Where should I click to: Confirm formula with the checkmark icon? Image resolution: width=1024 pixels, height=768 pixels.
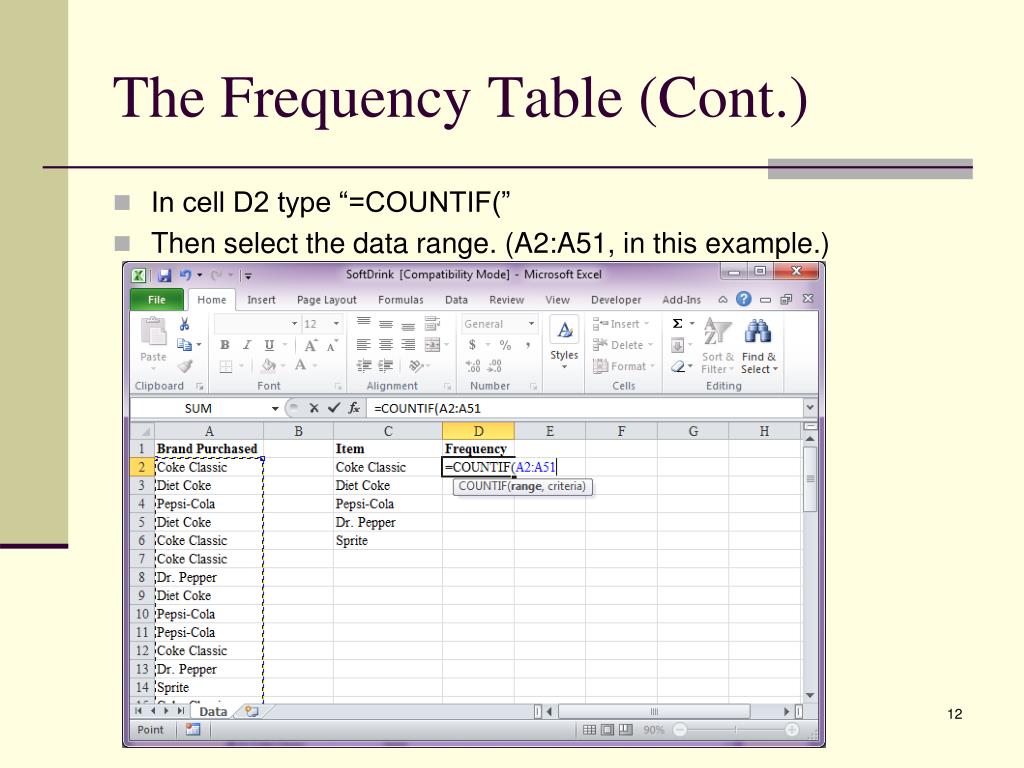coord(334,408)
